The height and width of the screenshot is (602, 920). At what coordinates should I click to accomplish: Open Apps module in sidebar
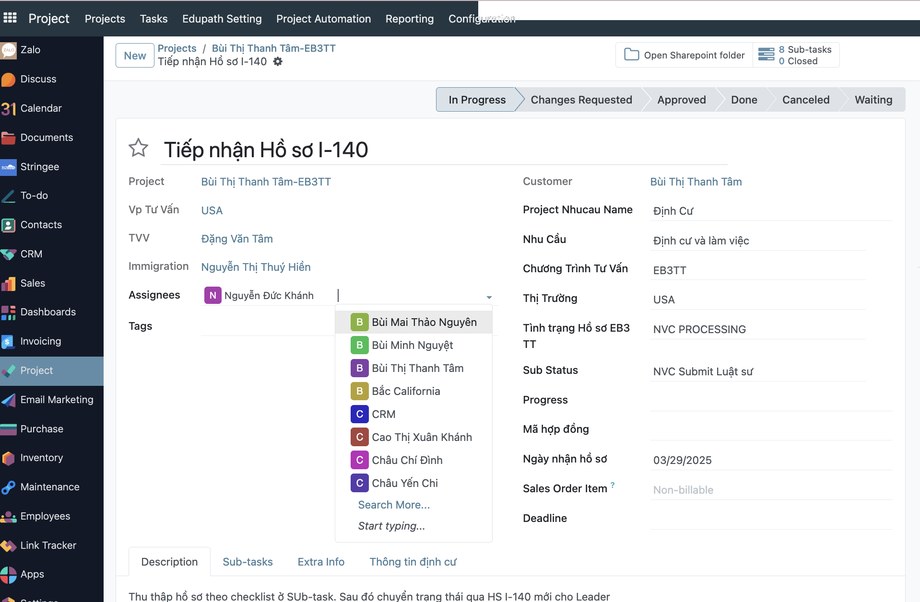52,574
